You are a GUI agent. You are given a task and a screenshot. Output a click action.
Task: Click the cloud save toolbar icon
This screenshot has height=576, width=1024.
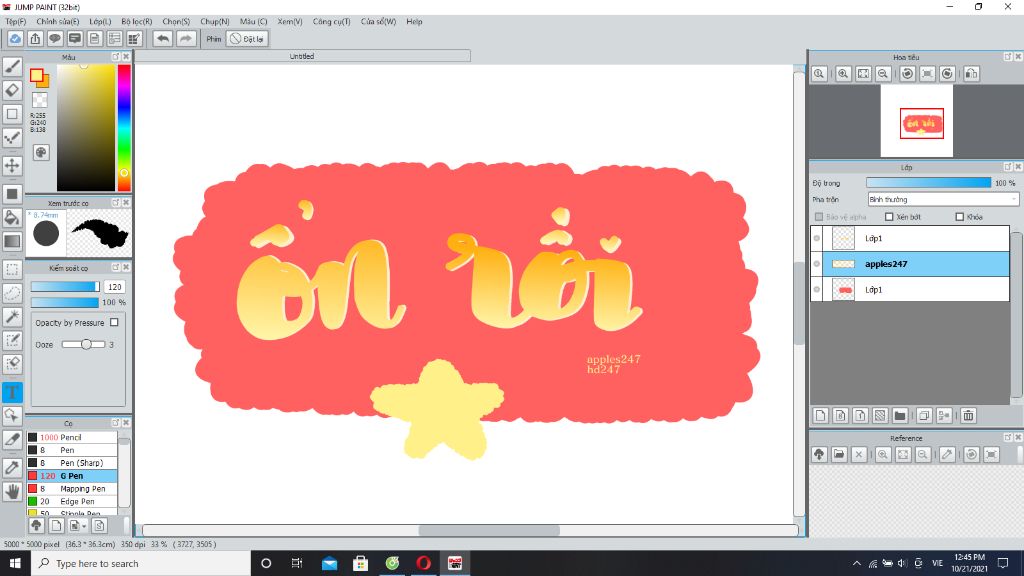tap(15, 39)
